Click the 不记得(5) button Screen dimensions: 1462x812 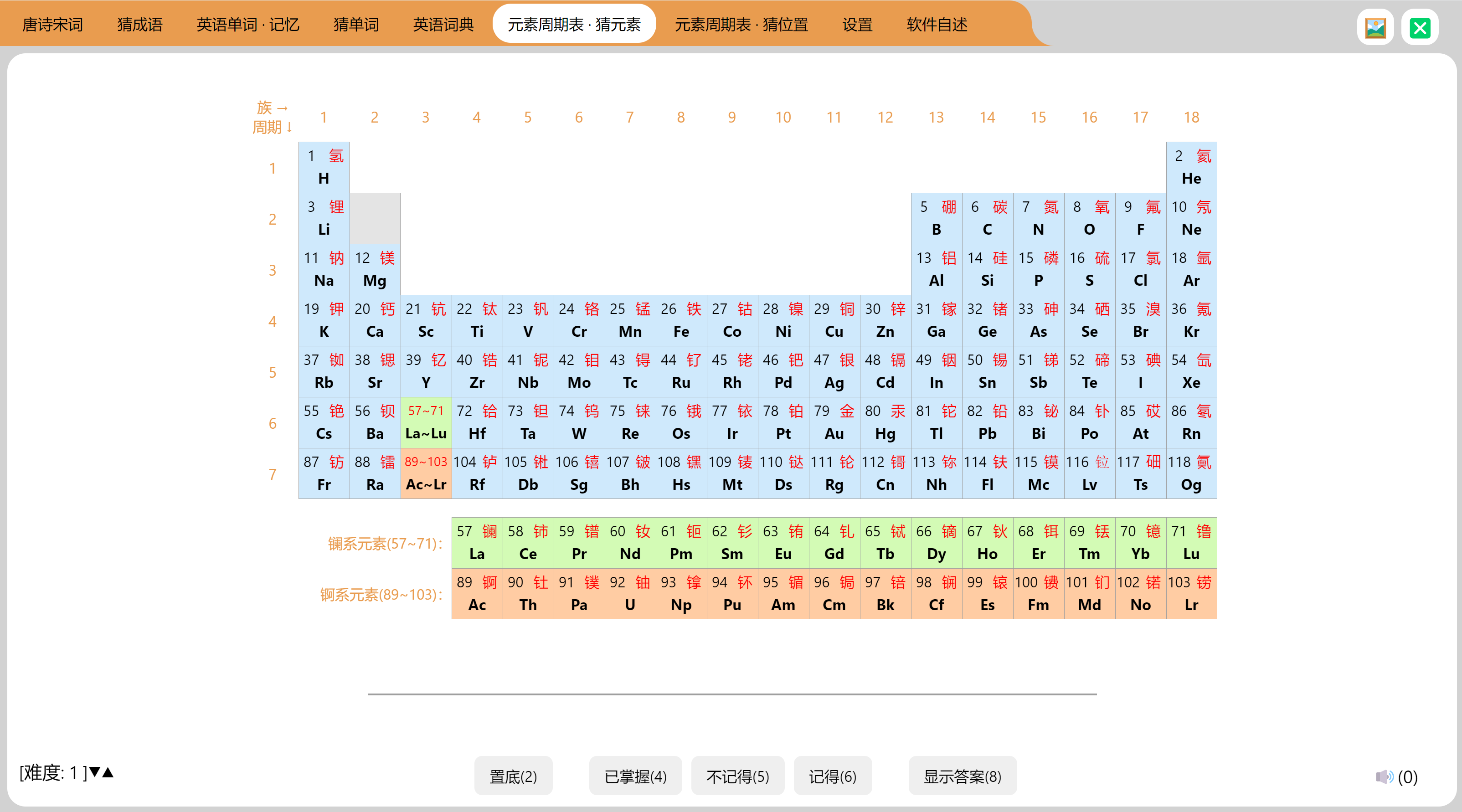(x=737, y=776)
